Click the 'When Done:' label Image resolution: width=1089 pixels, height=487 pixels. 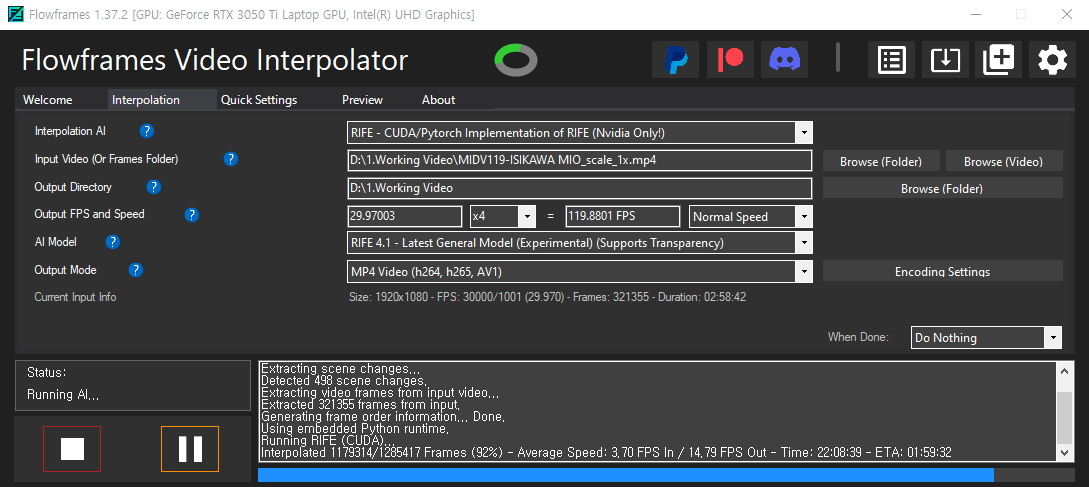coord(858,337)
